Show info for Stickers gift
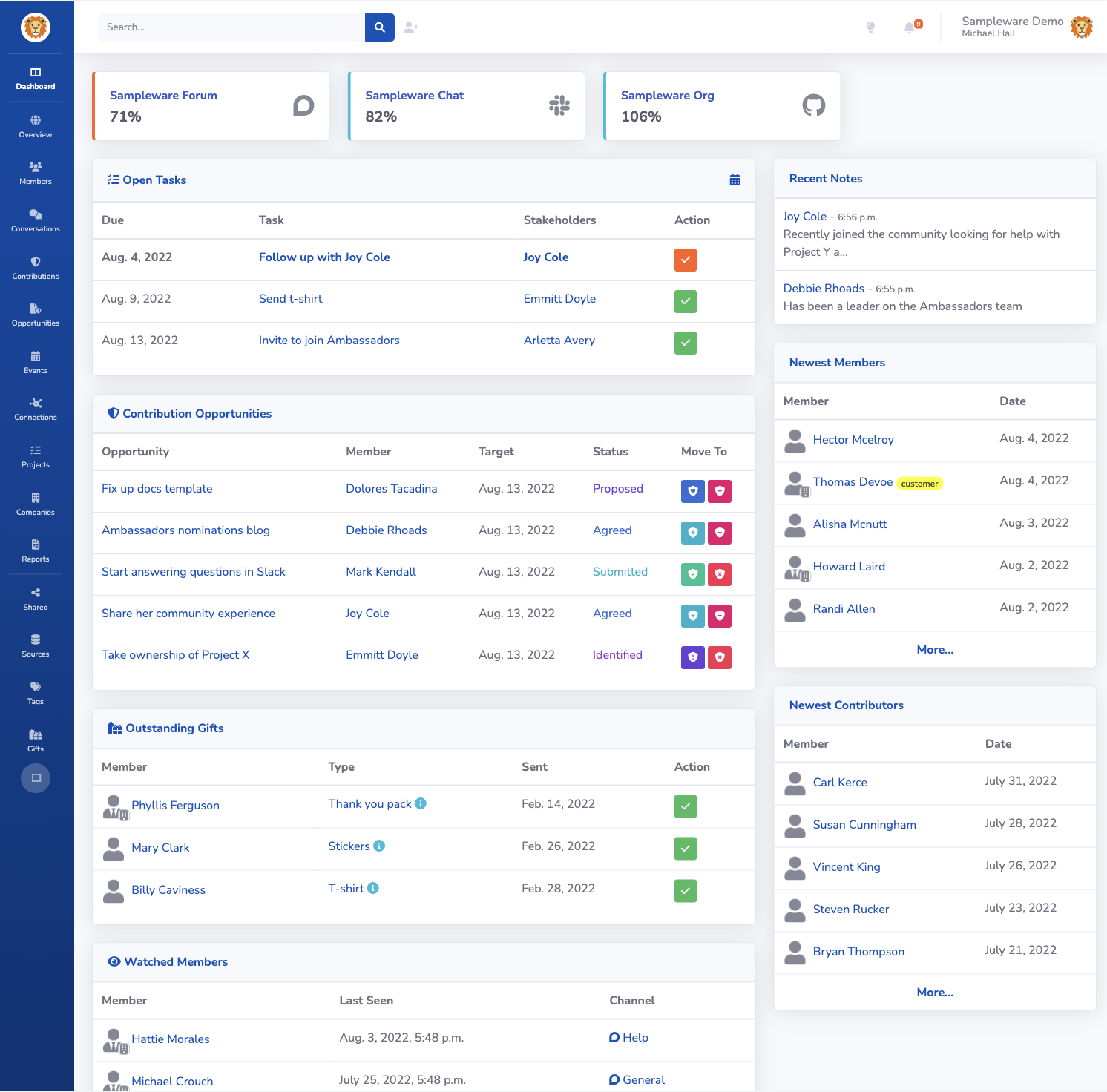 coord(379,846)
